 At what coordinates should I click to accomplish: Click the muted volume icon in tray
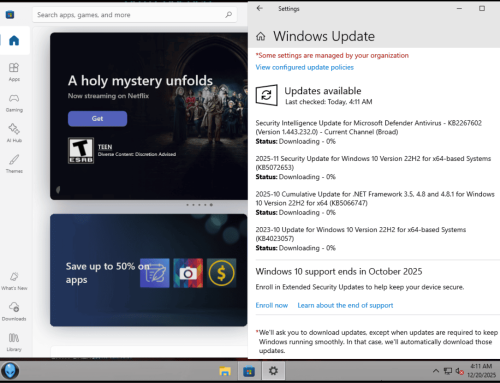point(460,371)
